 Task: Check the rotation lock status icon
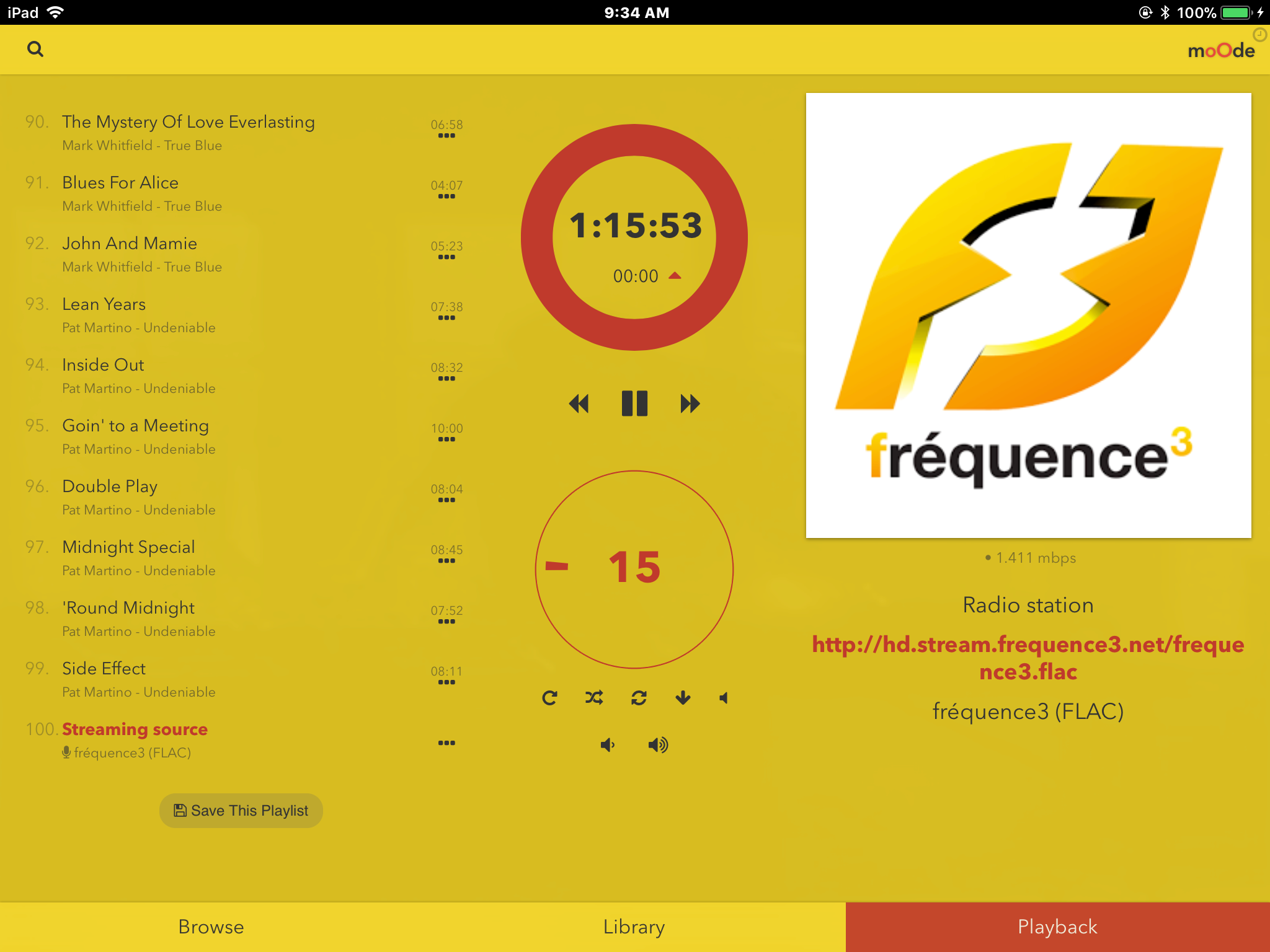(x=1145, y=12)
